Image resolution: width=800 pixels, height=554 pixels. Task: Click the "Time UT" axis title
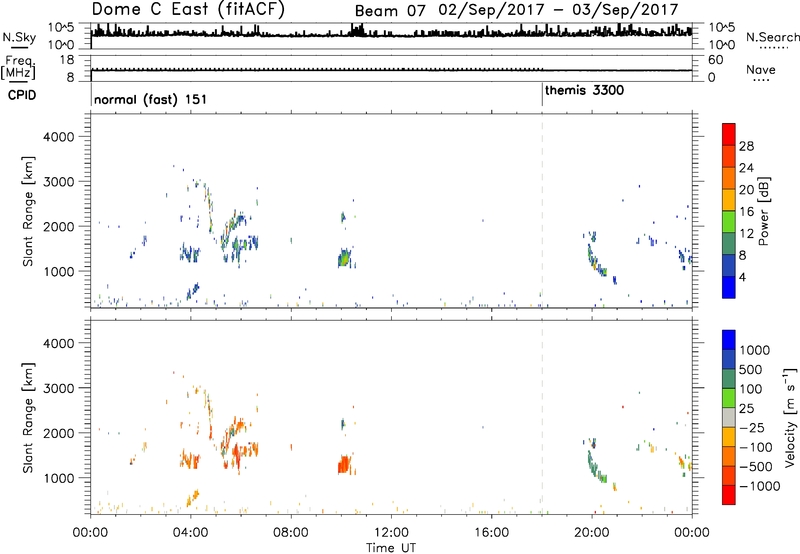tap(391, 548)
